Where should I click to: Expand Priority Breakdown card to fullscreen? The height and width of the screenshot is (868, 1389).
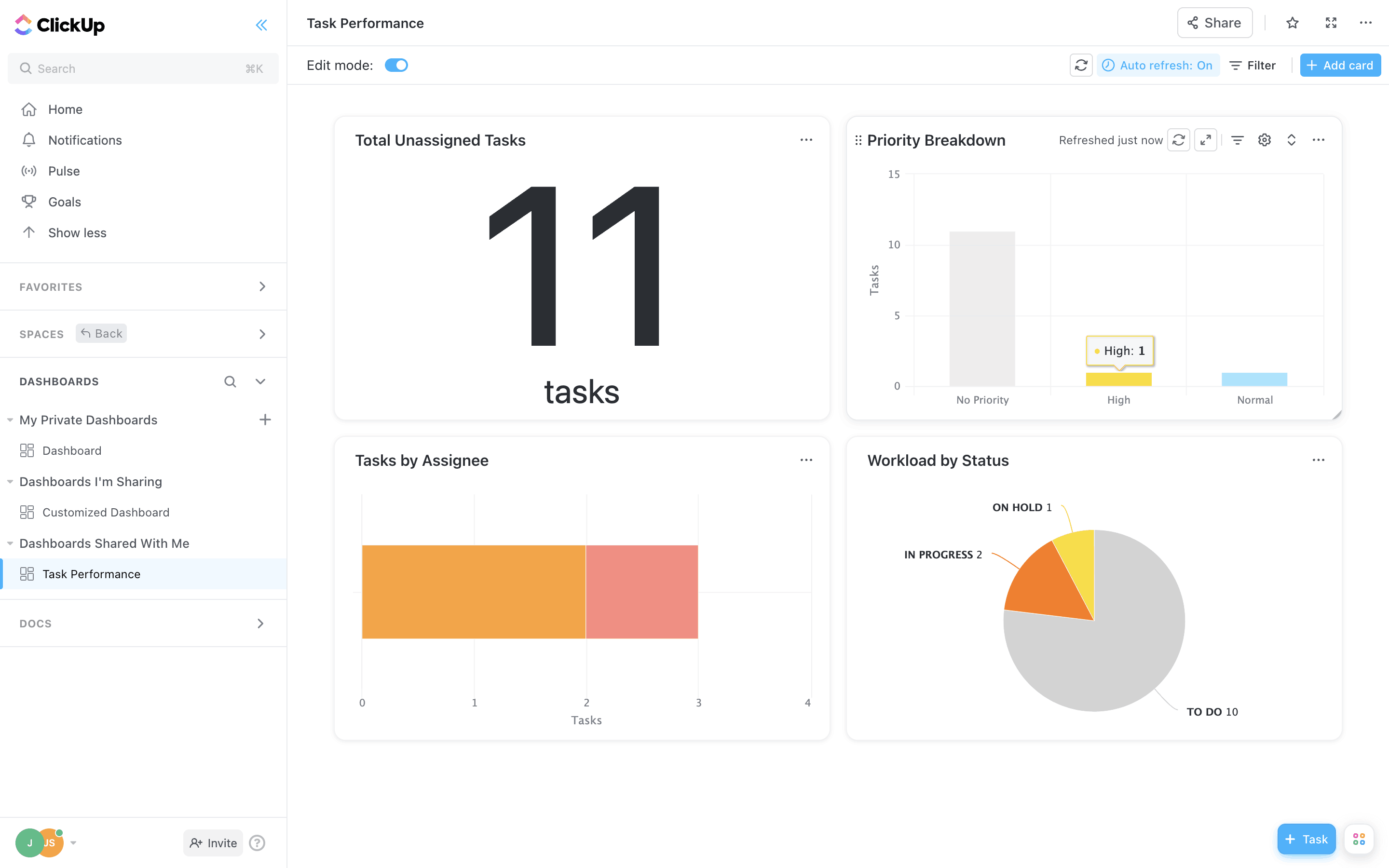1205,140
